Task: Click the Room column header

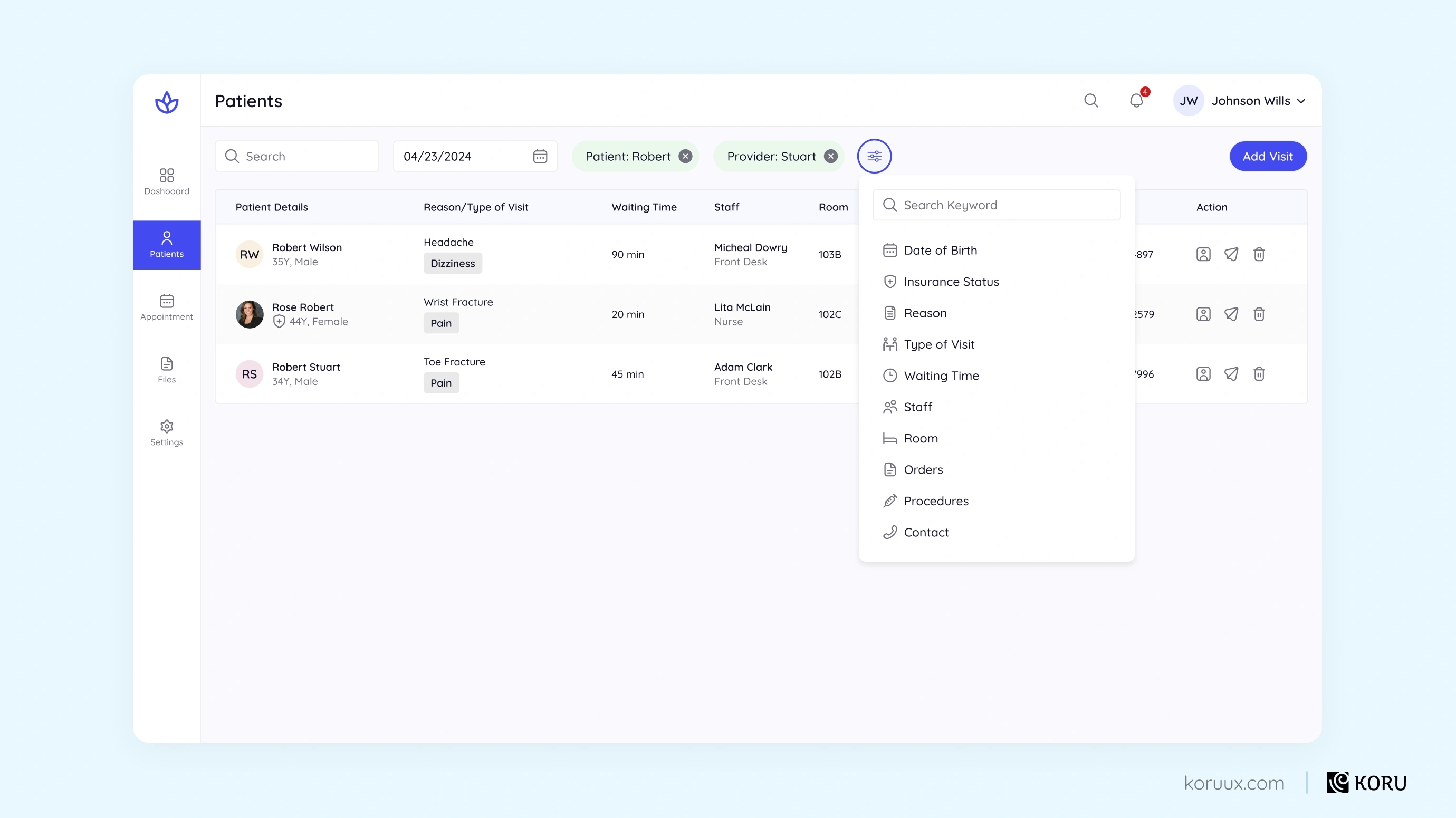Action: pyautogui.click(x=833, y=207)
